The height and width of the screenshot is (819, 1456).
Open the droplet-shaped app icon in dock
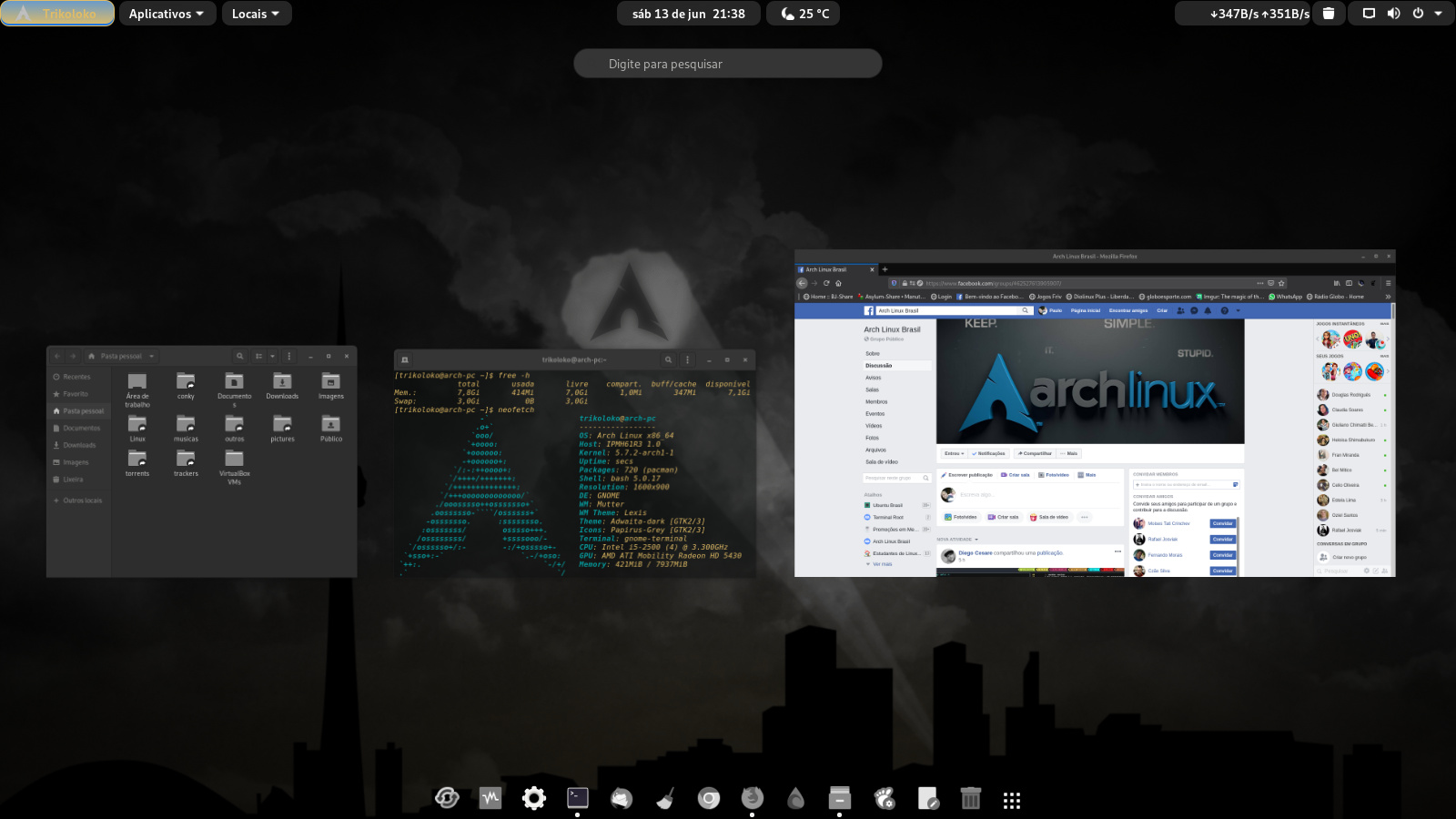click(796, 799)
